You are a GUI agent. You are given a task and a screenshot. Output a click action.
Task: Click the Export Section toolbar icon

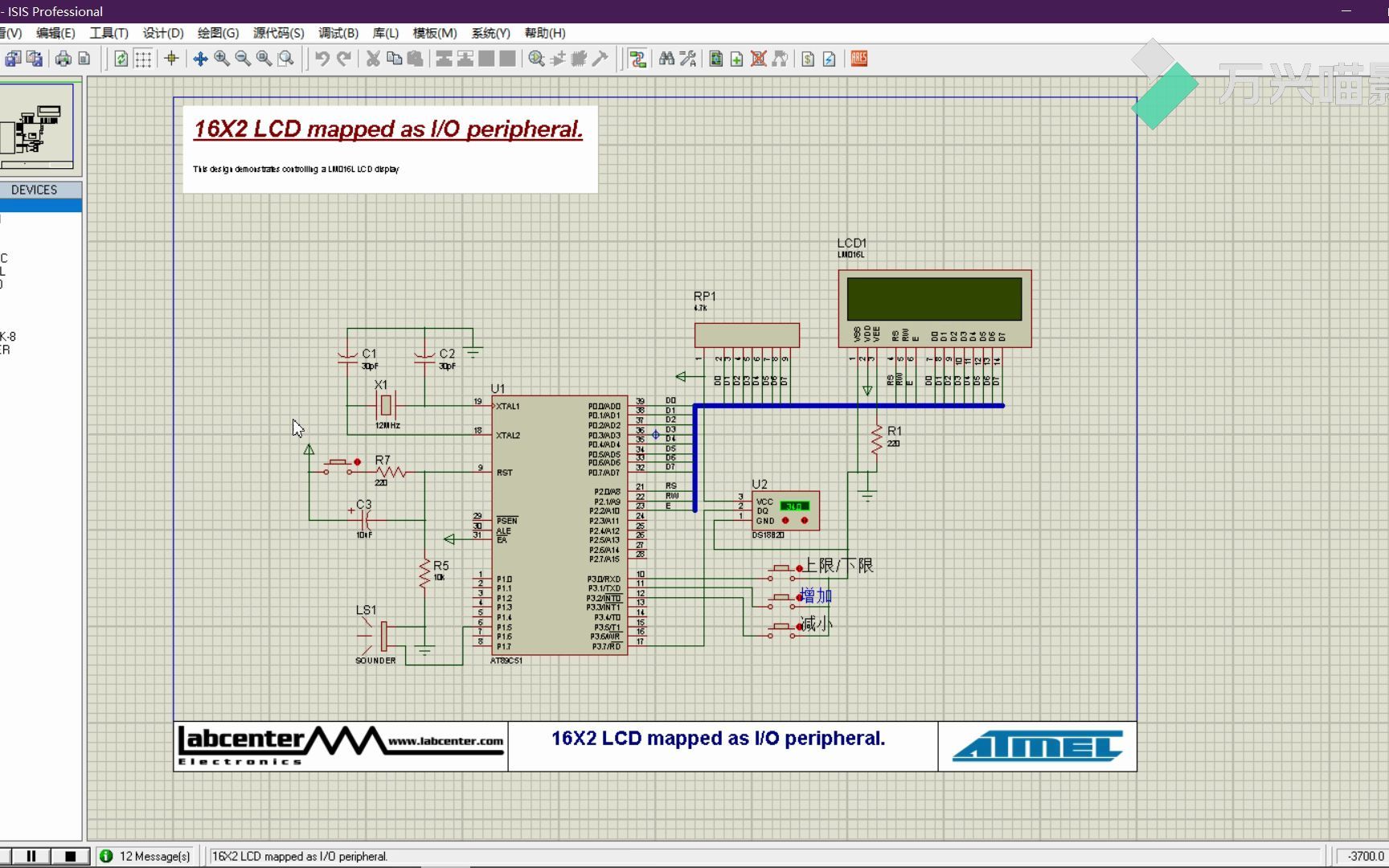click(35, 59)
